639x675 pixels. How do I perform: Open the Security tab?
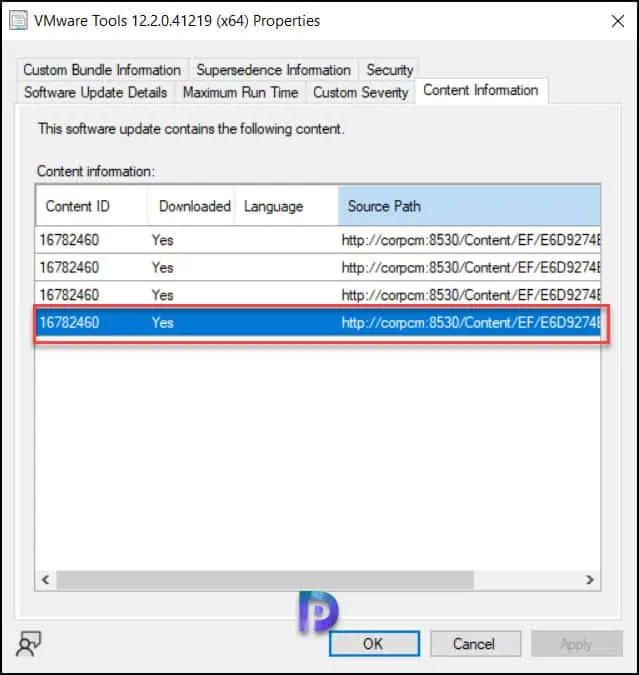(x=389, y=70)
